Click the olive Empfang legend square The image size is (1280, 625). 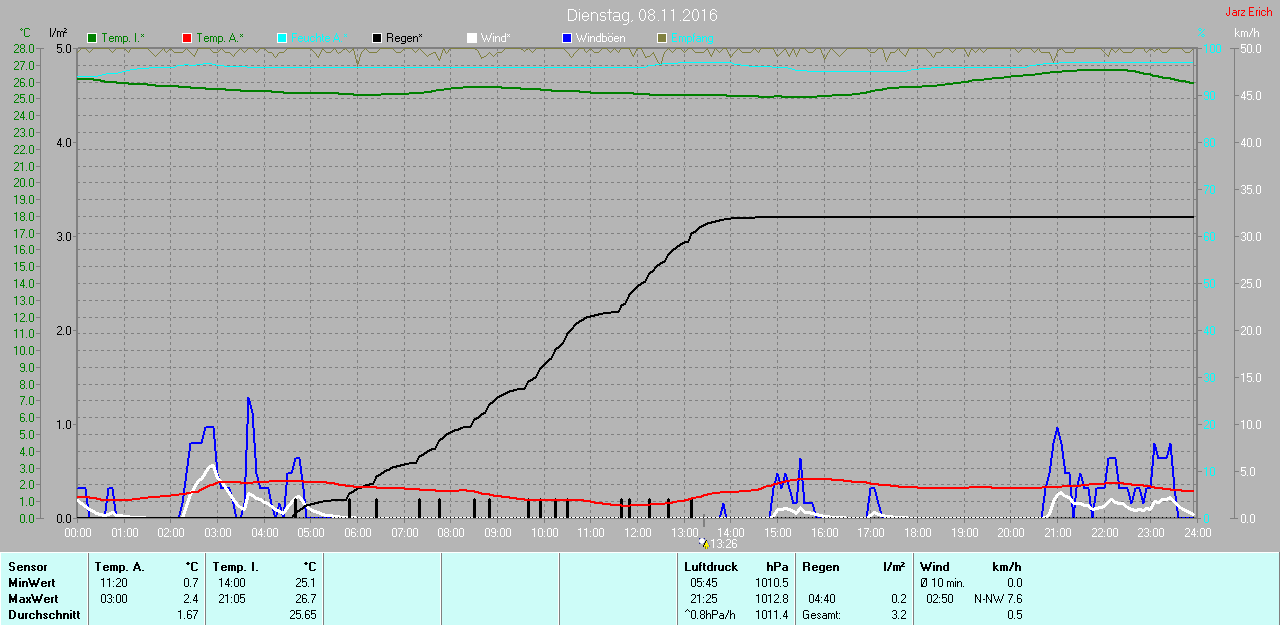[661, 38]
